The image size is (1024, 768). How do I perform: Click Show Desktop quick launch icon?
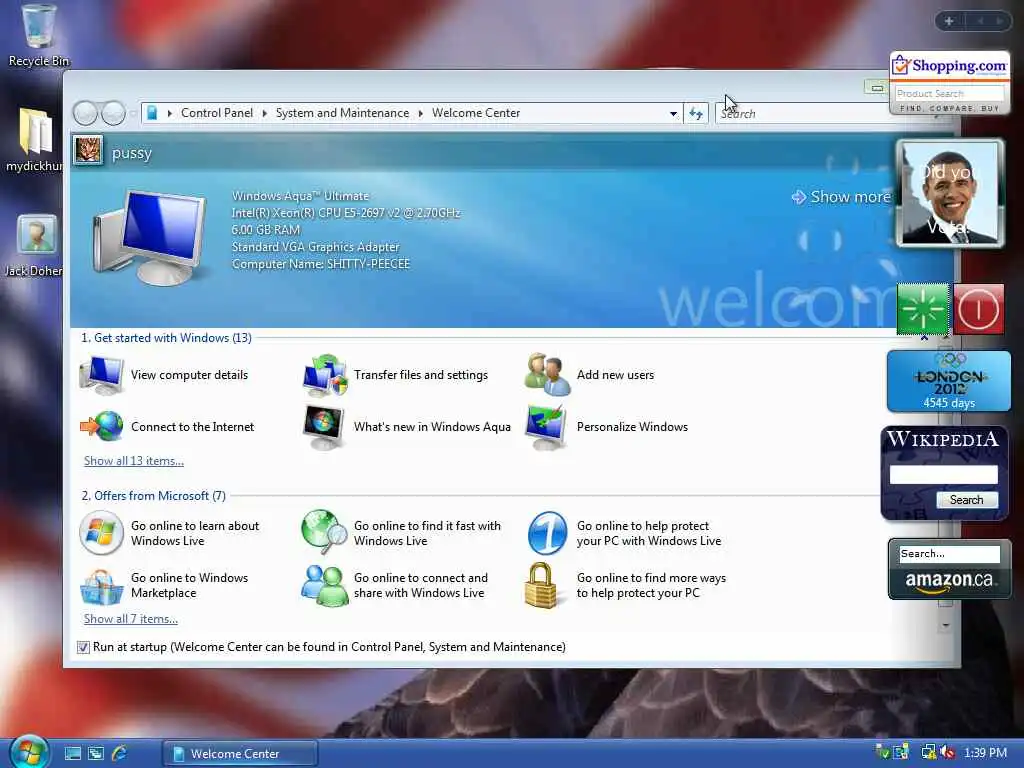point(72,753)
